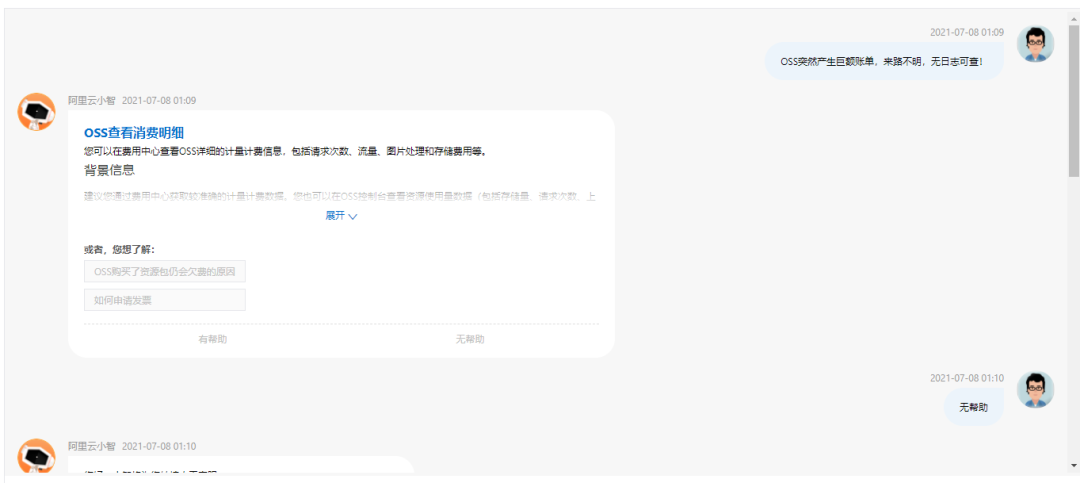Click the 阿里云小智 avatar at 01:09

[x=37, y=112]
